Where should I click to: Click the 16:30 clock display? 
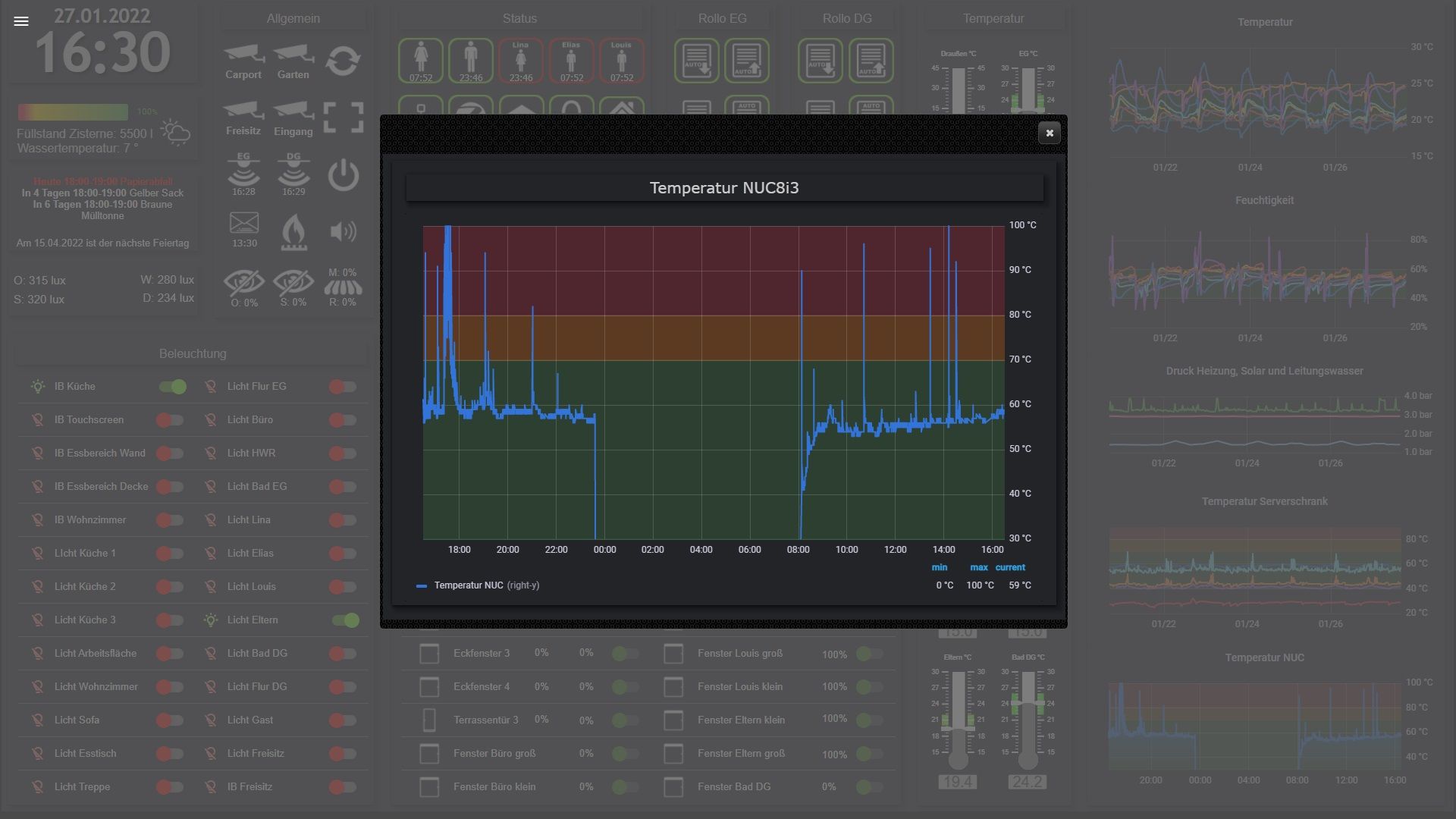click(x=103, y=53)
